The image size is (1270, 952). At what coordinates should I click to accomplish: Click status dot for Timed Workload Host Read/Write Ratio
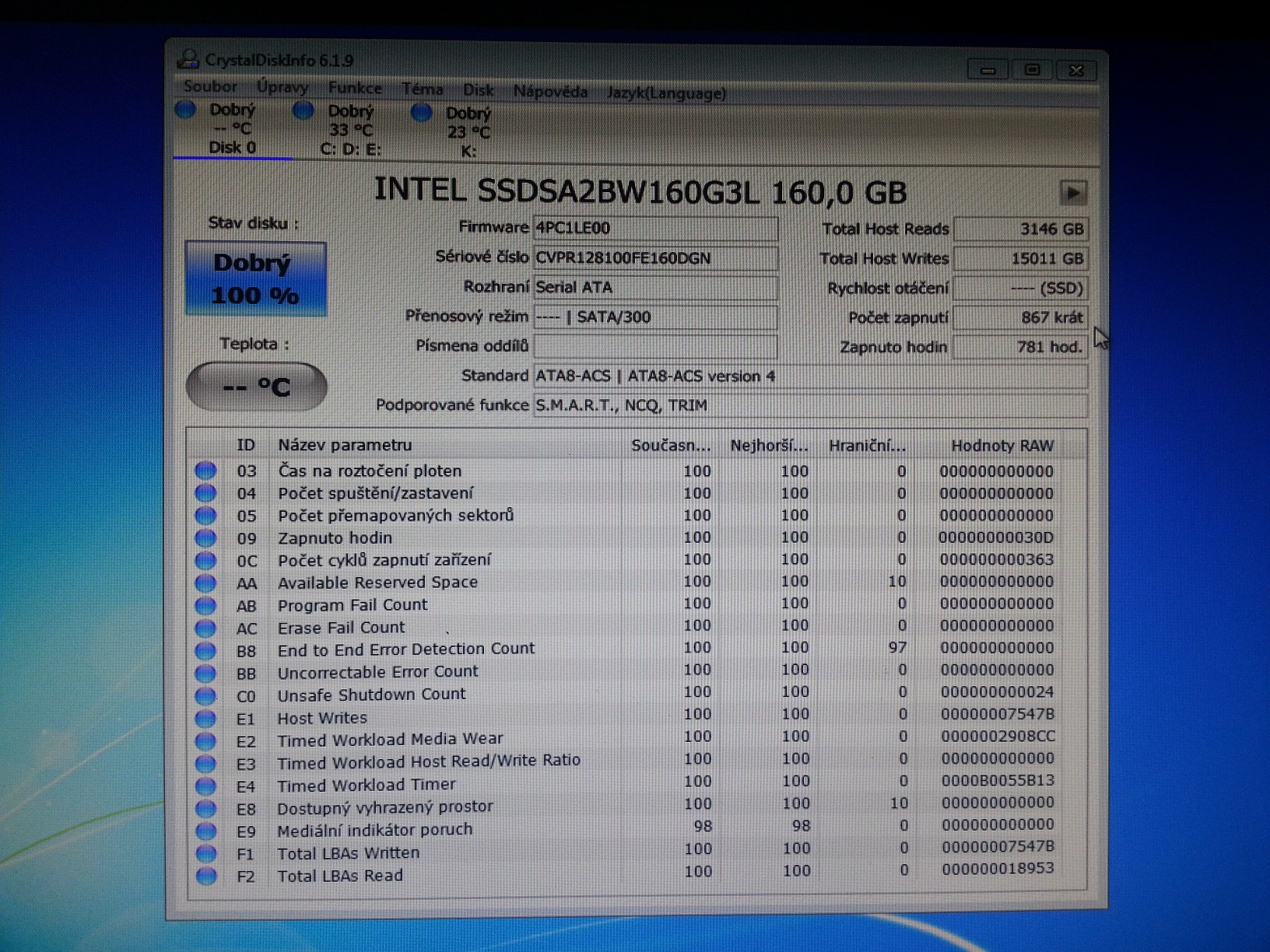pyautogui.click(x=205, y=763)
